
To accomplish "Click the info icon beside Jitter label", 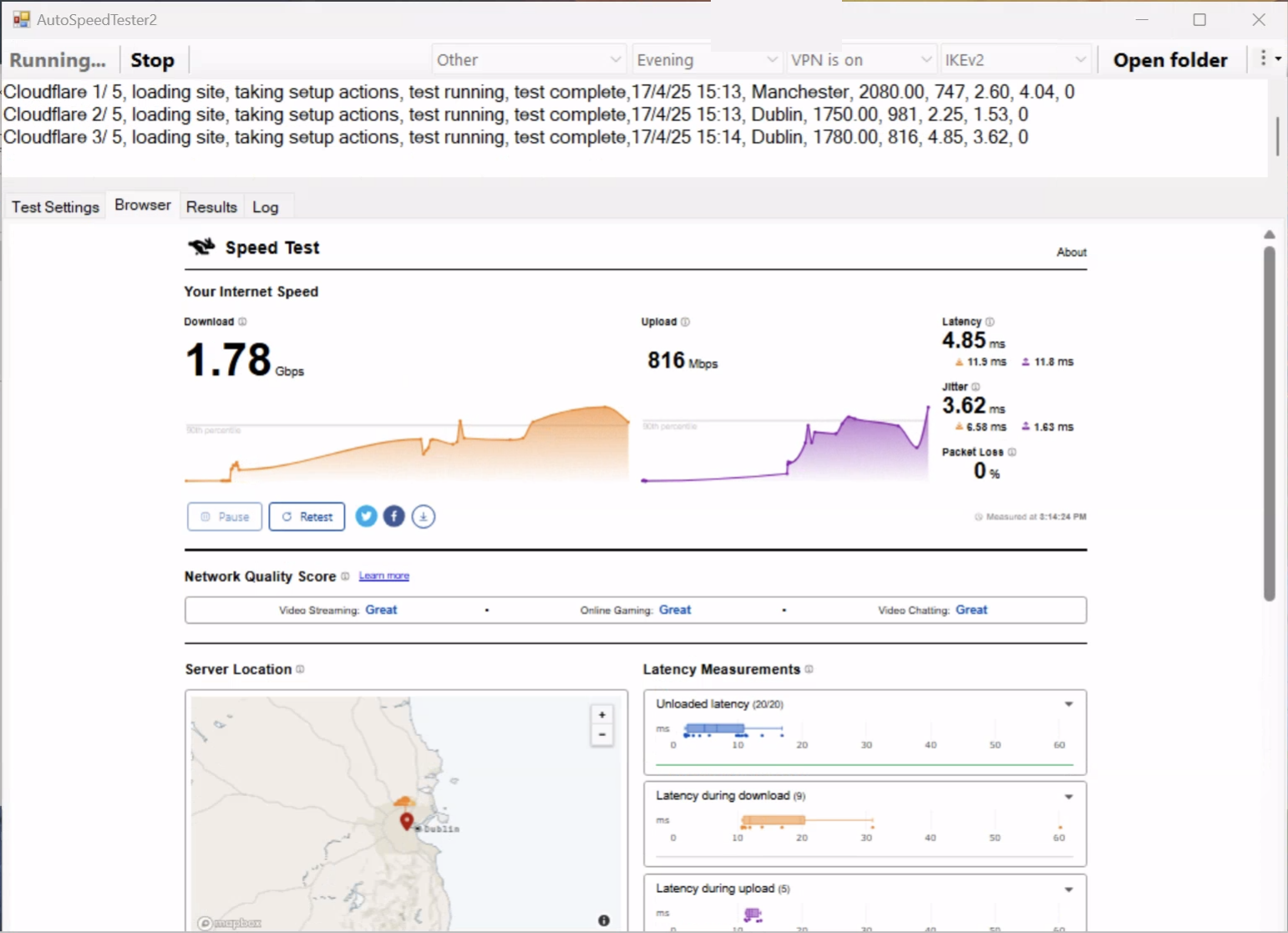I will tap(976, 387).
